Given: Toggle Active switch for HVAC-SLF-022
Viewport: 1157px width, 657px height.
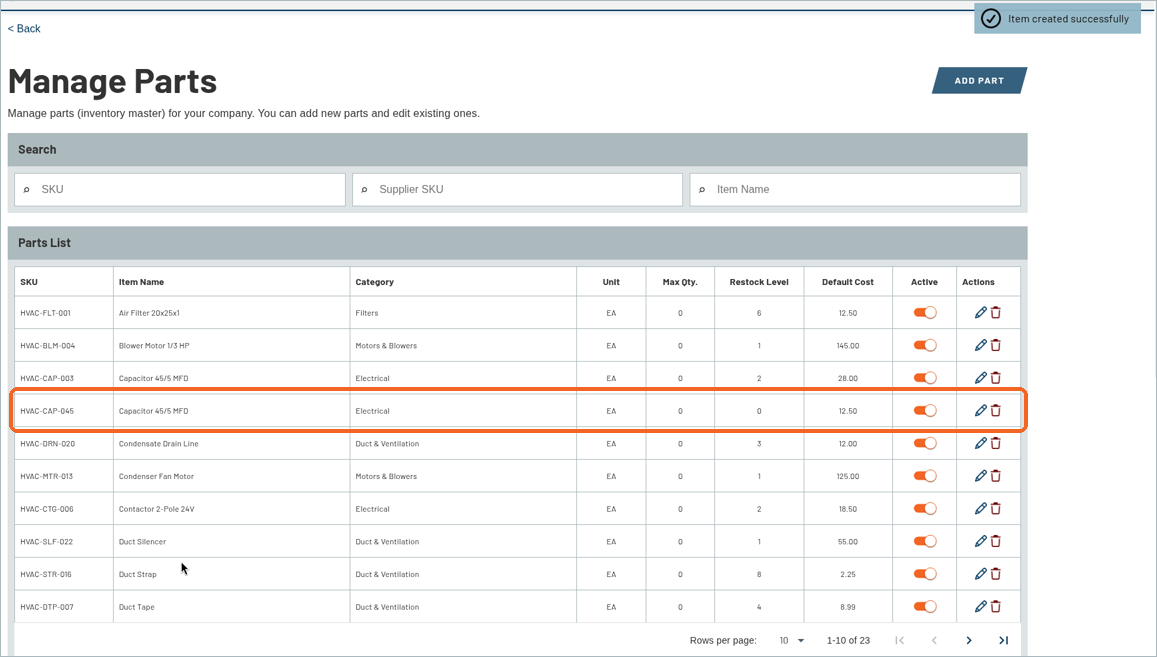Looking at the screenshot, I should tap(925, 541).
